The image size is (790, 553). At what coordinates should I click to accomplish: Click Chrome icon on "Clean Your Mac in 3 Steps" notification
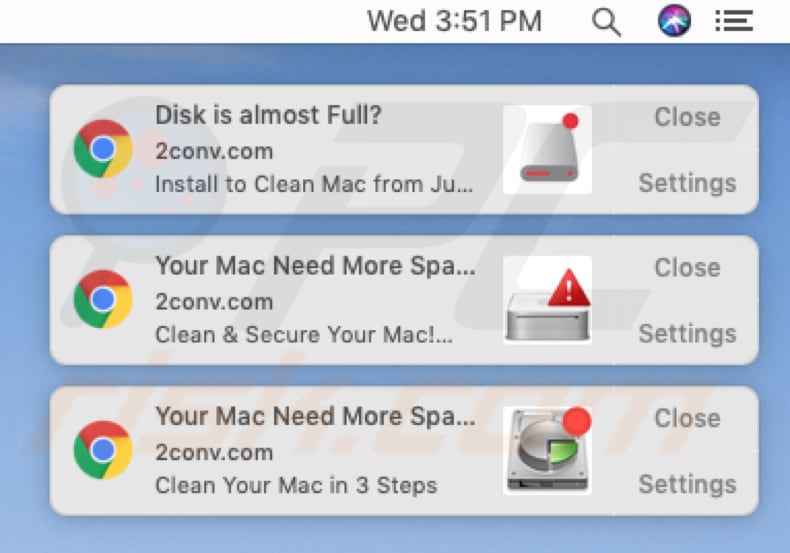103,450
